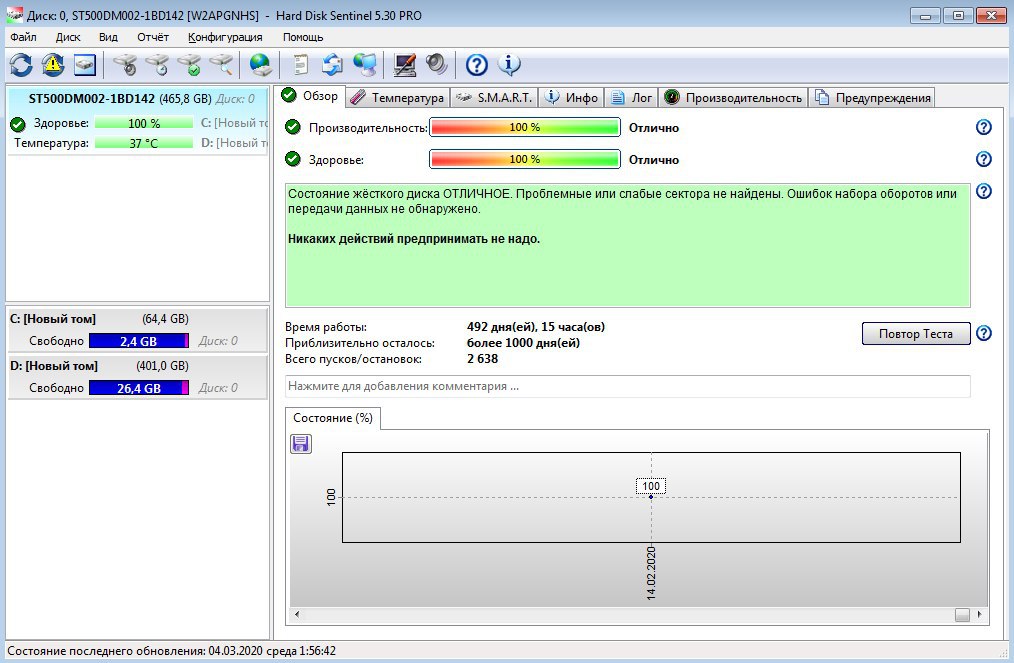Image resolution: width=1014 pixels, height=663 pixels.
Task: Click the disk with magnifier icon
Action: (221, 65)
